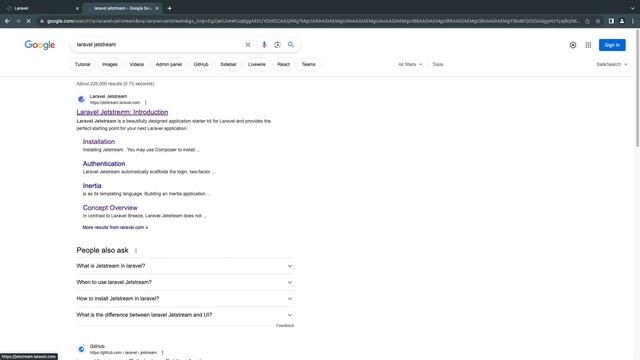Image resolution: width=640 pixels, height=360 pixels.
Task: Open People also ask options menu
Action: point(136,251)
